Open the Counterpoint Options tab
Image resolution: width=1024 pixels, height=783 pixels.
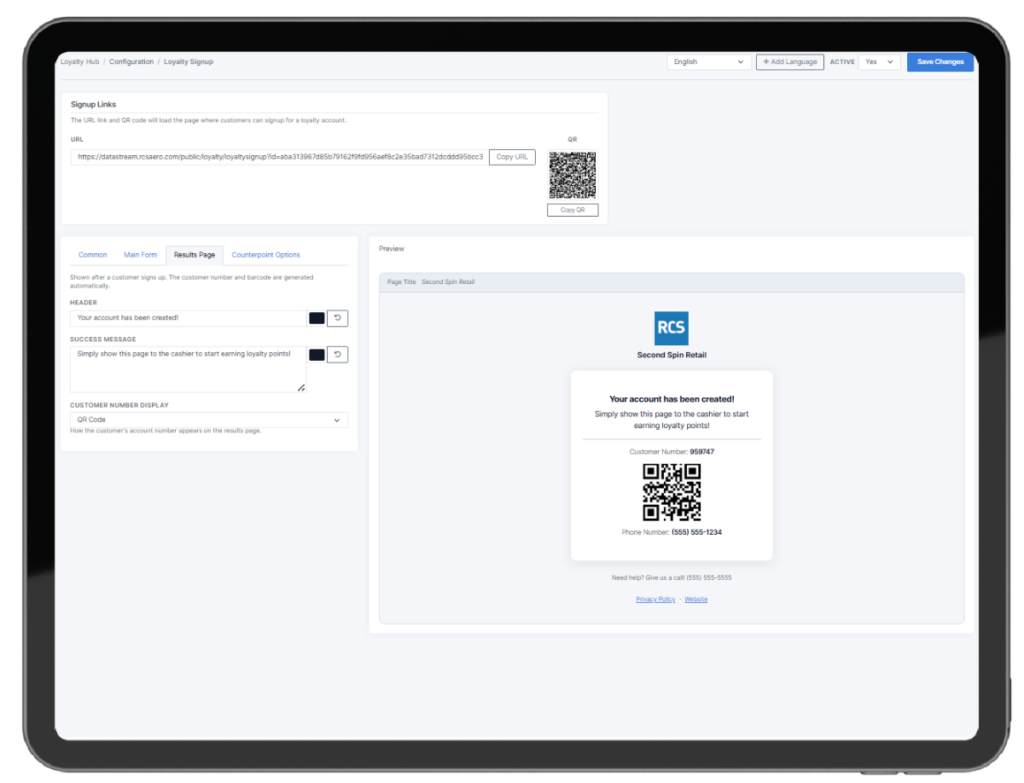tap(266, 255)
